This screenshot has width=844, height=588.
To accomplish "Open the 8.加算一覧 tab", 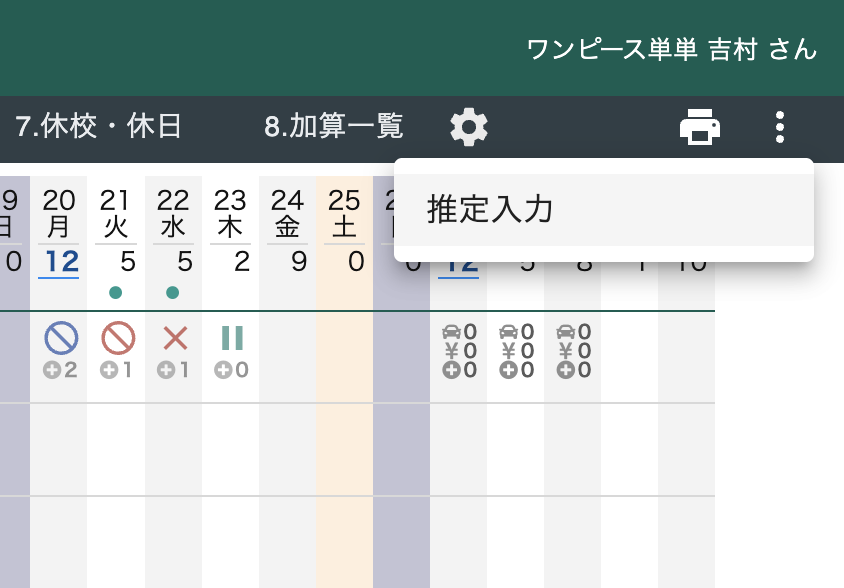I will (x=334, y=127).
